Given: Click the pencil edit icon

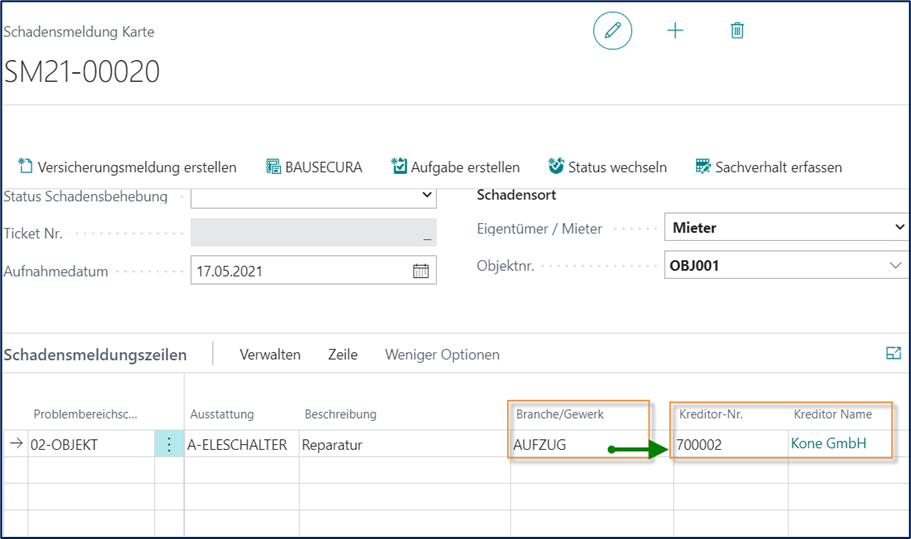Looking at the screenshot, I should [x=612, y=31].
